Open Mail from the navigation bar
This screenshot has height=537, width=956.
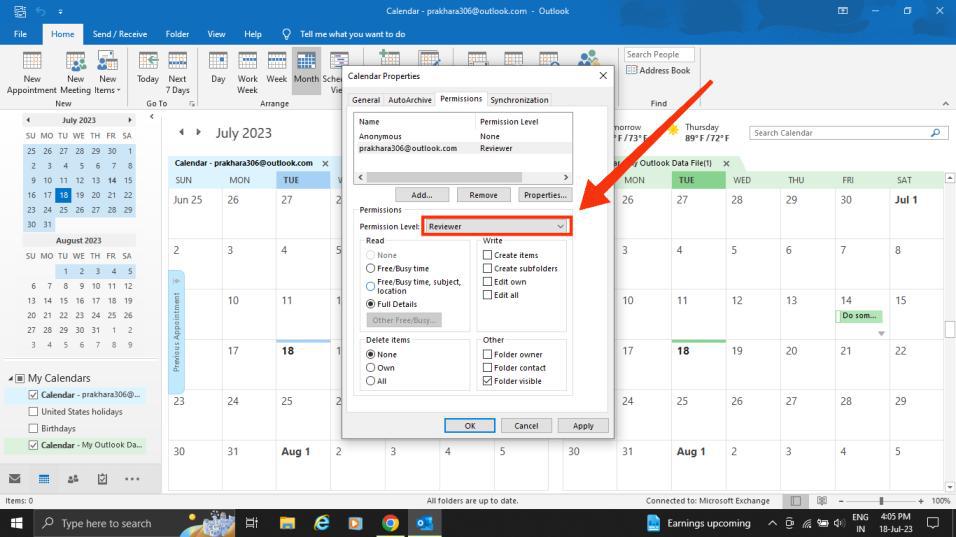tap(15, 479)
